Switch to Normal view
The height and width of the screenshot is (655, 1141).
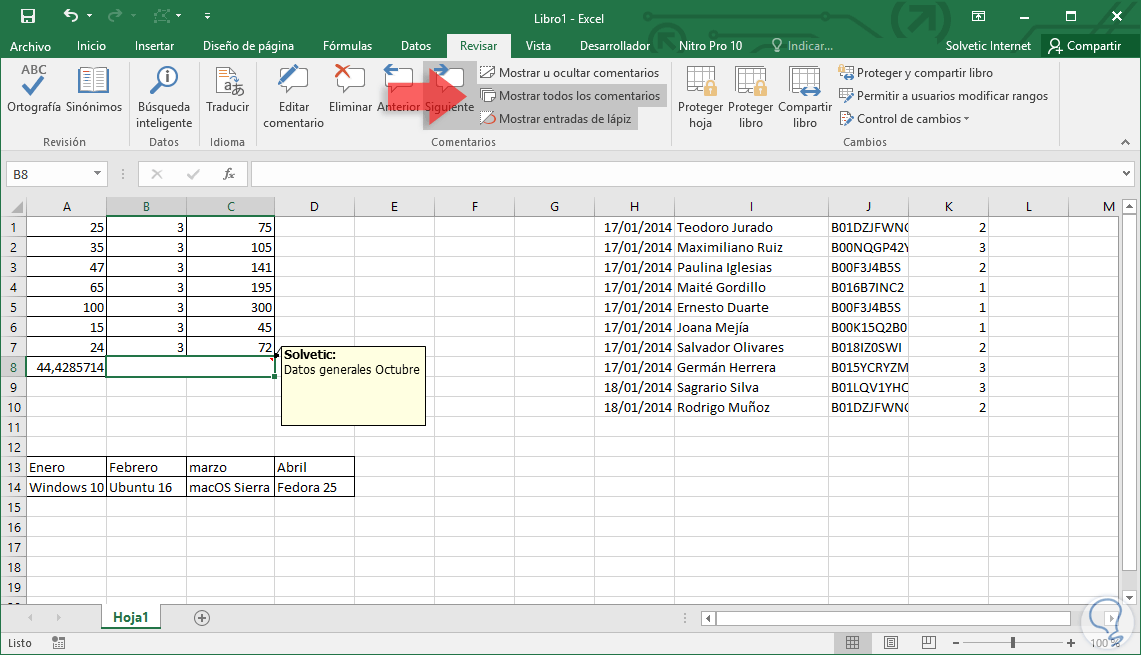(852, 643)
